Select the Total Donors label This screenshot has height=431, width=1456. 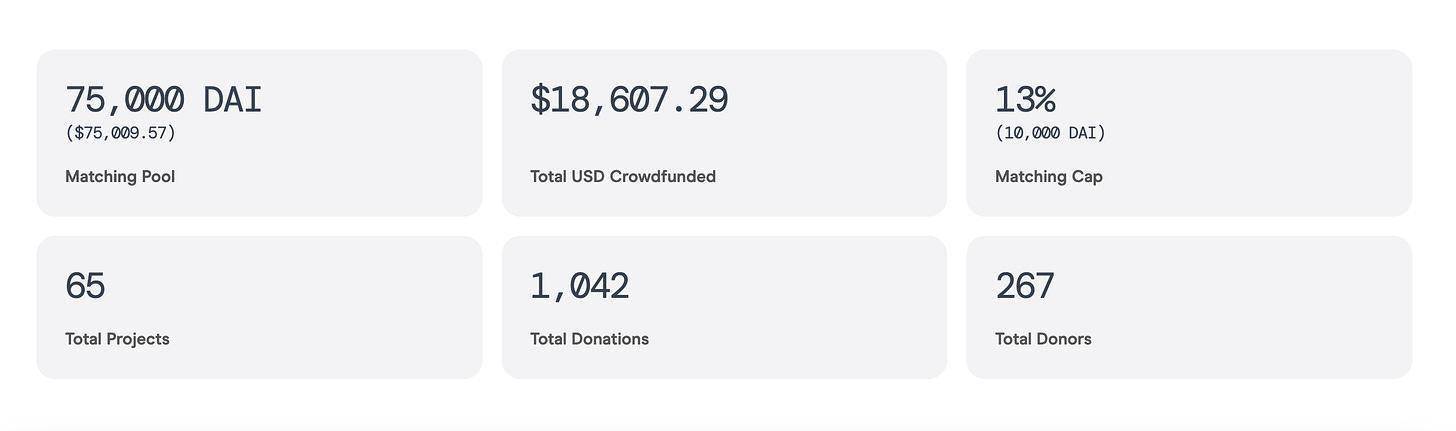coord(1043,339)
